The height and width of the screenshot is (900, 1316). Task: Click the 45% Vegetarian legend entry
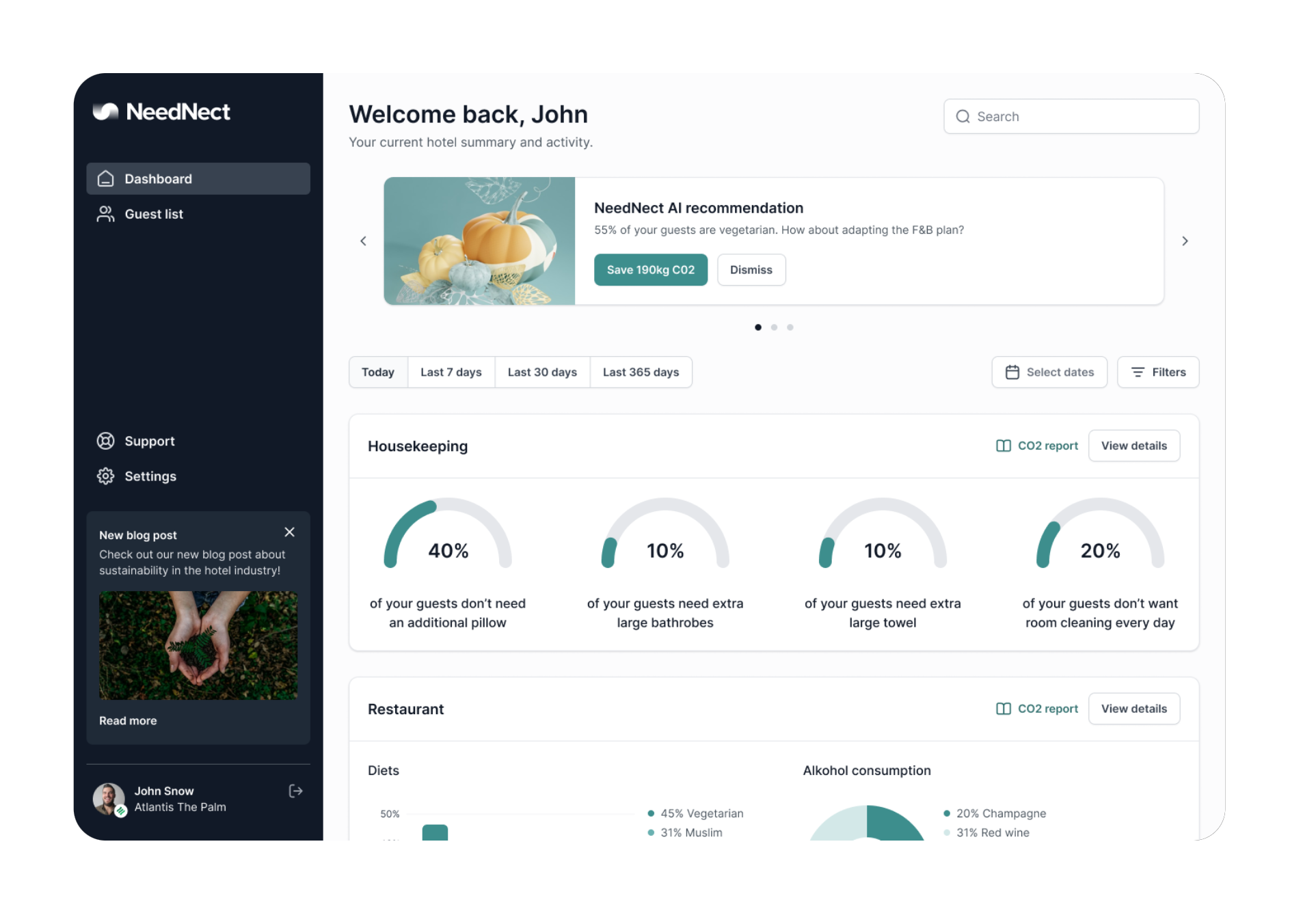(x=696, y=813)
